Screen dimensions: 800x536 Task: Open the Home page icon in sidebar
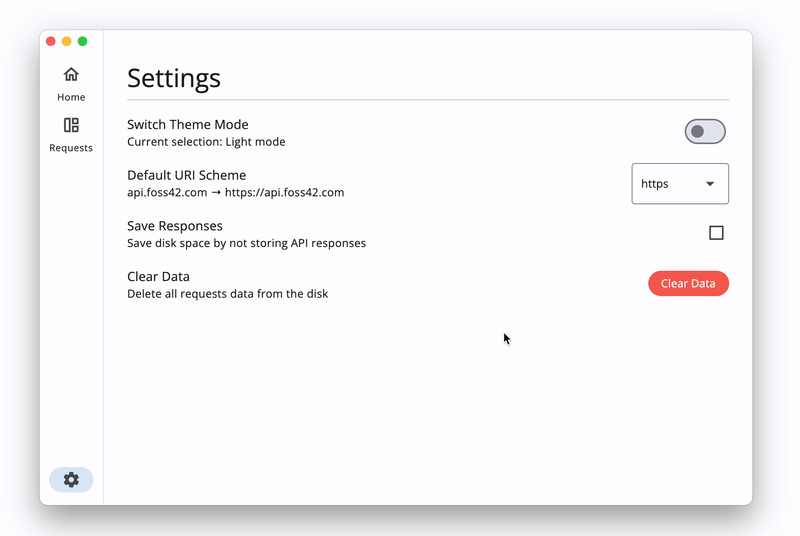pyautogui.click(x=71, y=75)
